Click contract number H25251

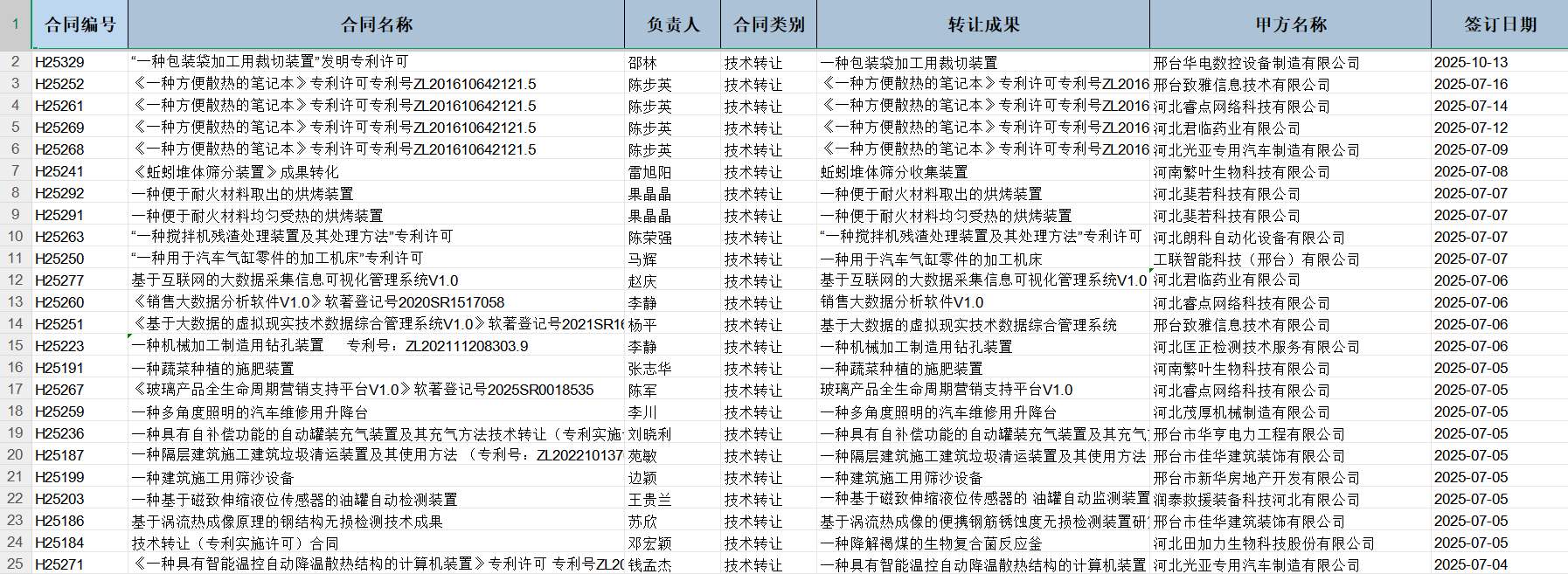click(80, 324)
